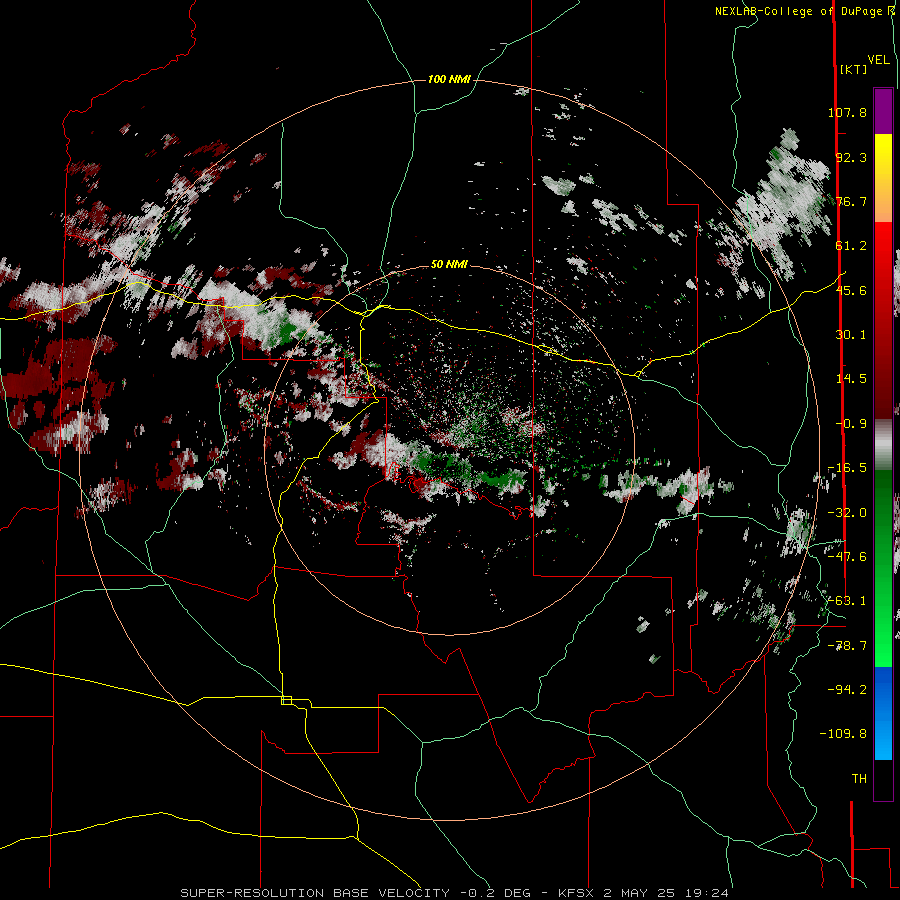Click the -78.7 velocity scale value

pyautogui.click(x=847, y=646)
